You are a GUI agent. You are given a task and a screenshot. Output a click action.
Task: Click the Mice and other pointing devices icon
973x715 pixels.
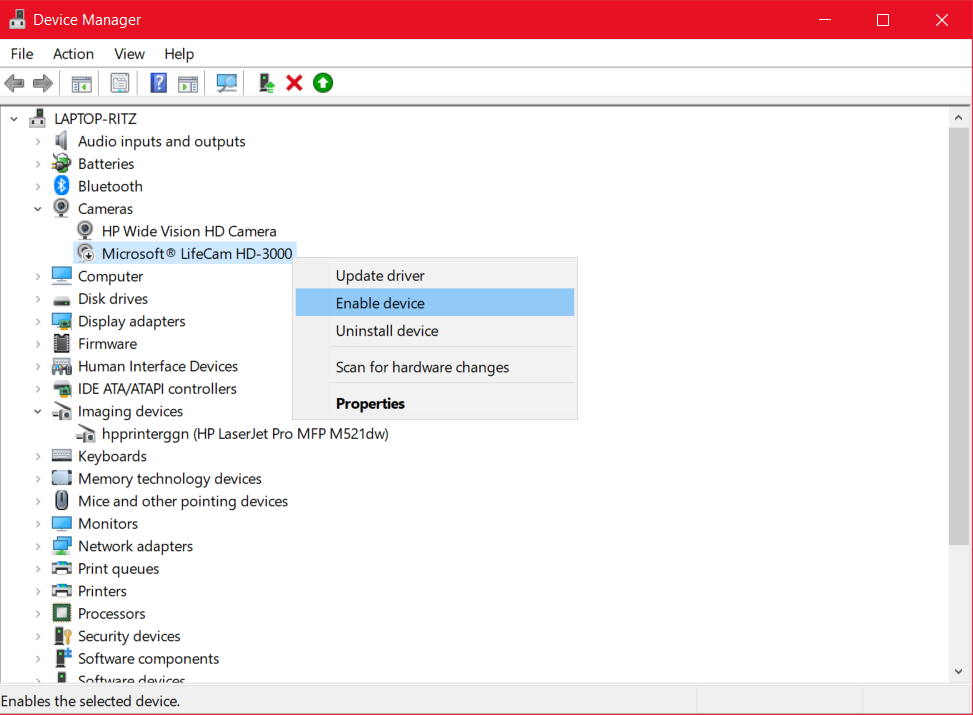pos(61,500)
